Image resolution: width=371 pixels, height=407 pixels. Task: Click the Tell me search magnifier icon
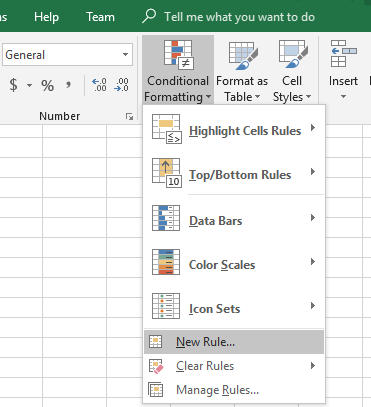tap(149, 16)
